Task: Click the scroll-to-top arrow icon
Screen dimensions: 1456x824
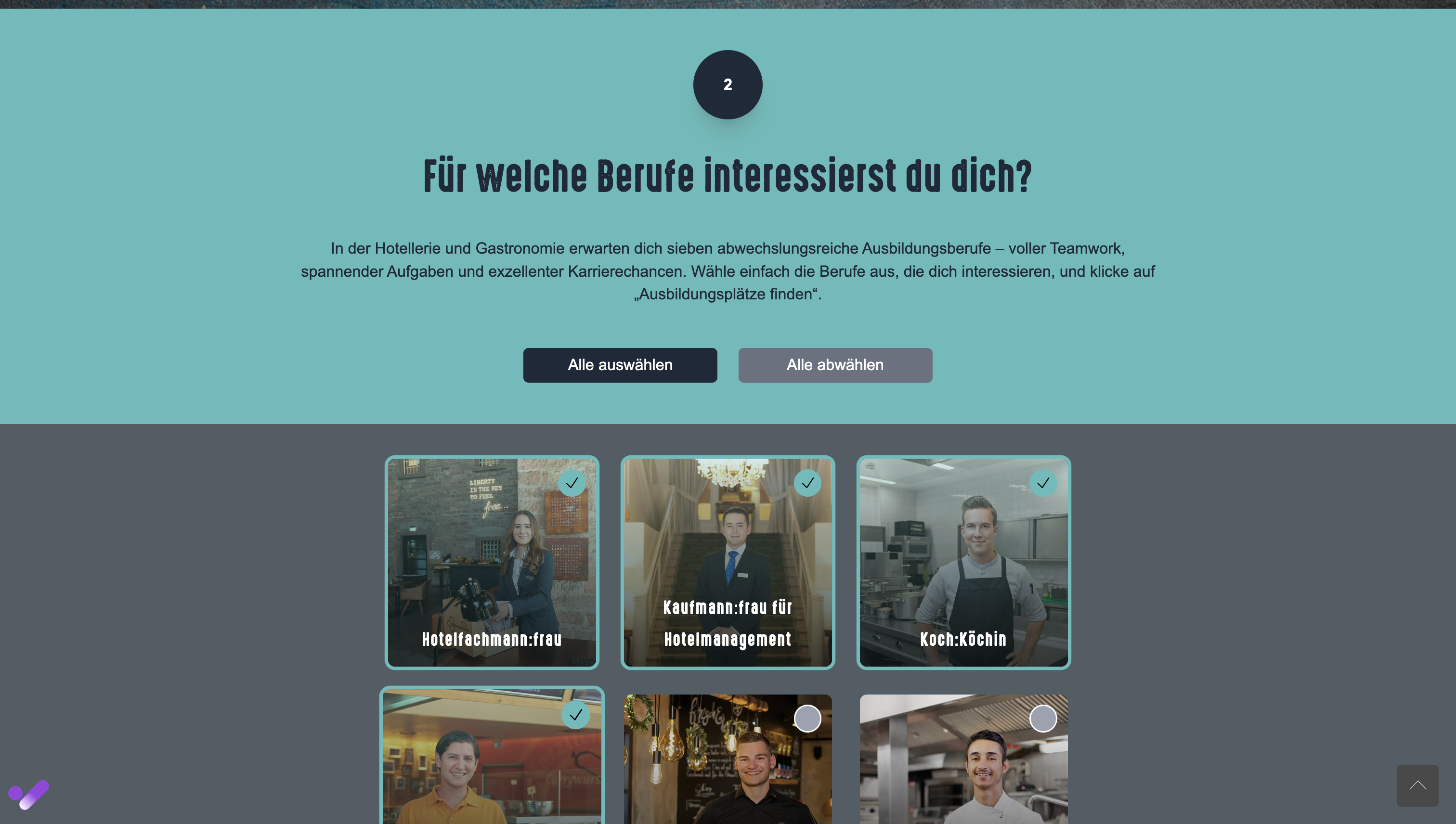Action: 1417,785
